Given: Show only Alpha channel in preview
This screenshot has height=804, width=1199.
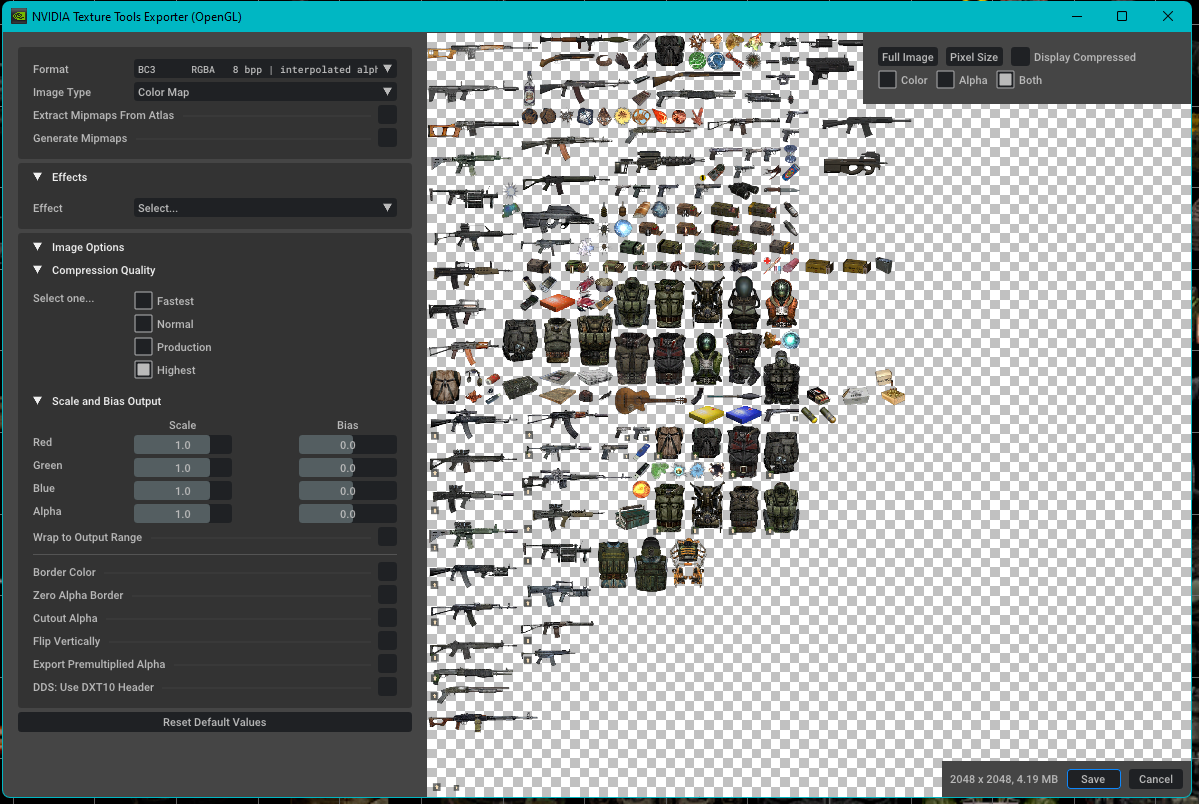Looking at the screenshot, I should click(x=946, y=80).
